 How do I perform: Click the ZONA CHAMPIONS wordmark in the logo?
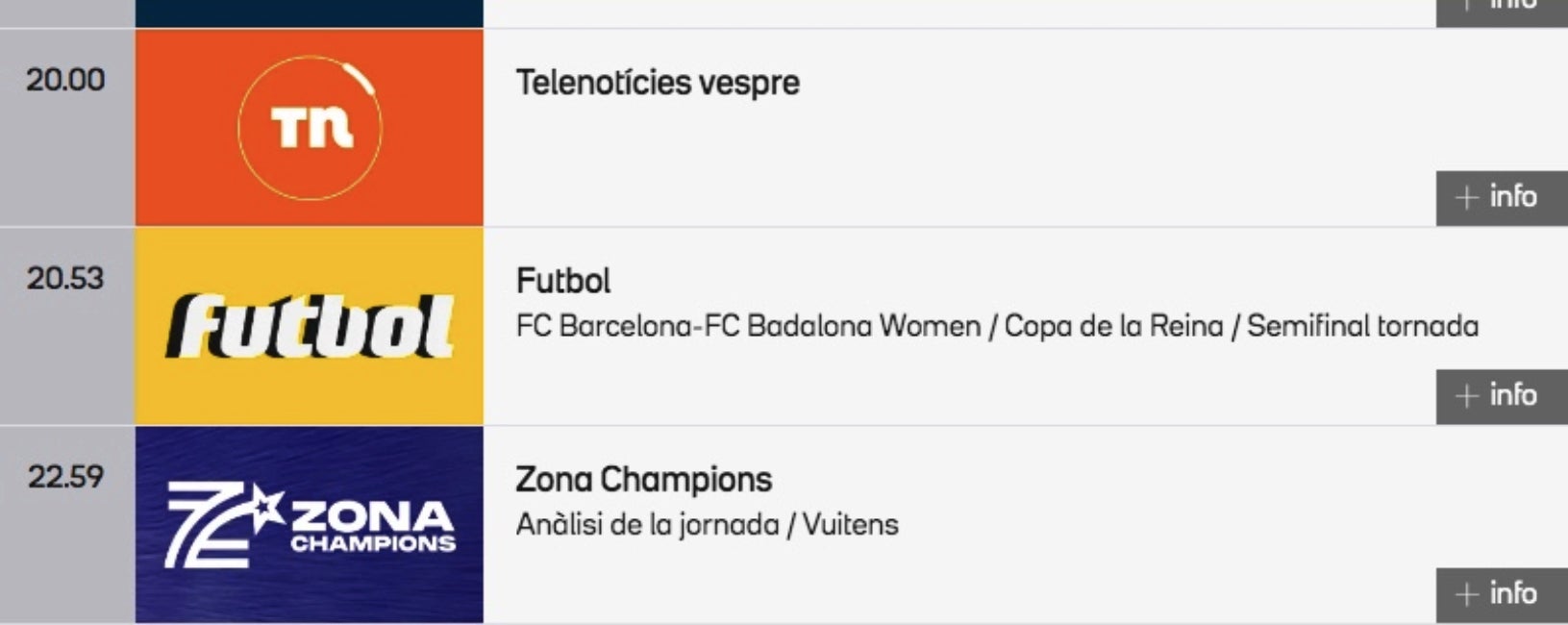point(373,526)
